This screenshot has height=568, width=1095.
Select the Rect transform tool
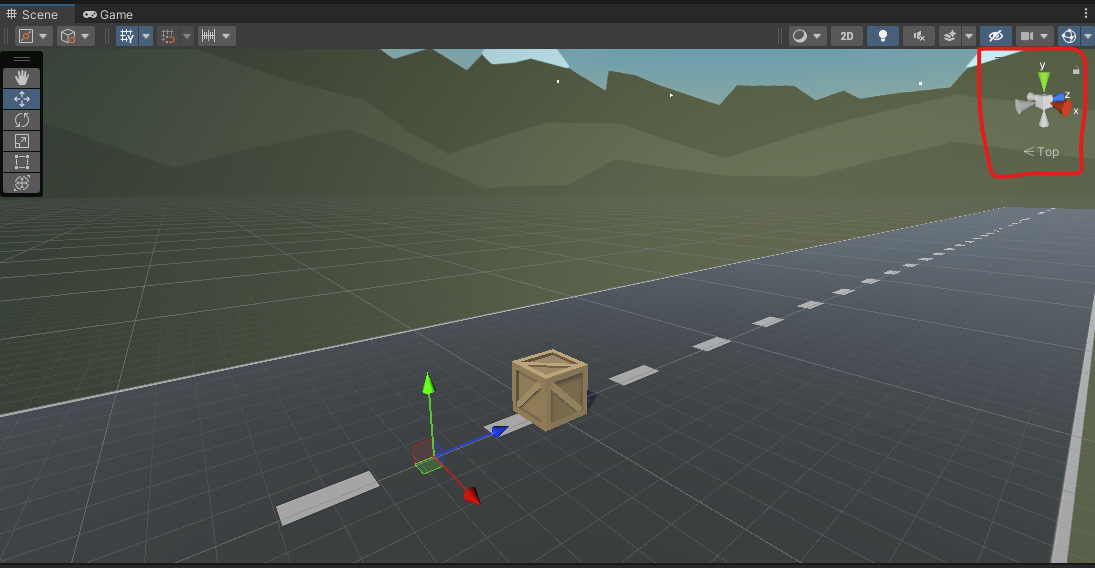(x=22, y=162)
